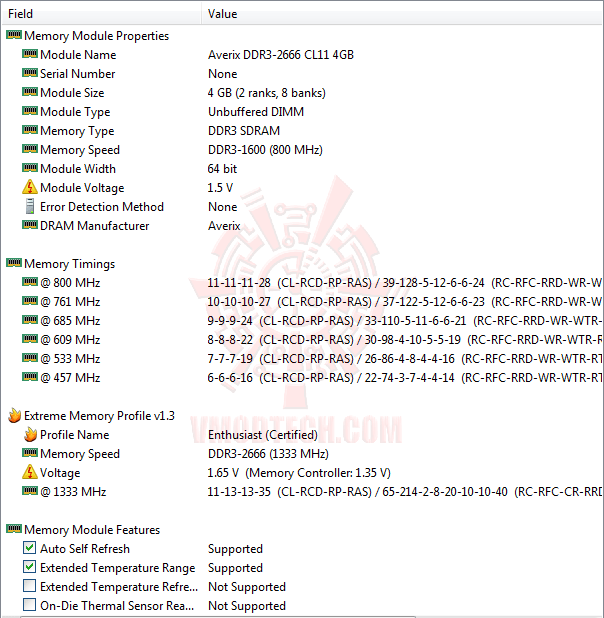Viewport: 604px width, 618px height.
Task: Select the 'Memory Module Features' group label
Action: (x=92, y=530)
